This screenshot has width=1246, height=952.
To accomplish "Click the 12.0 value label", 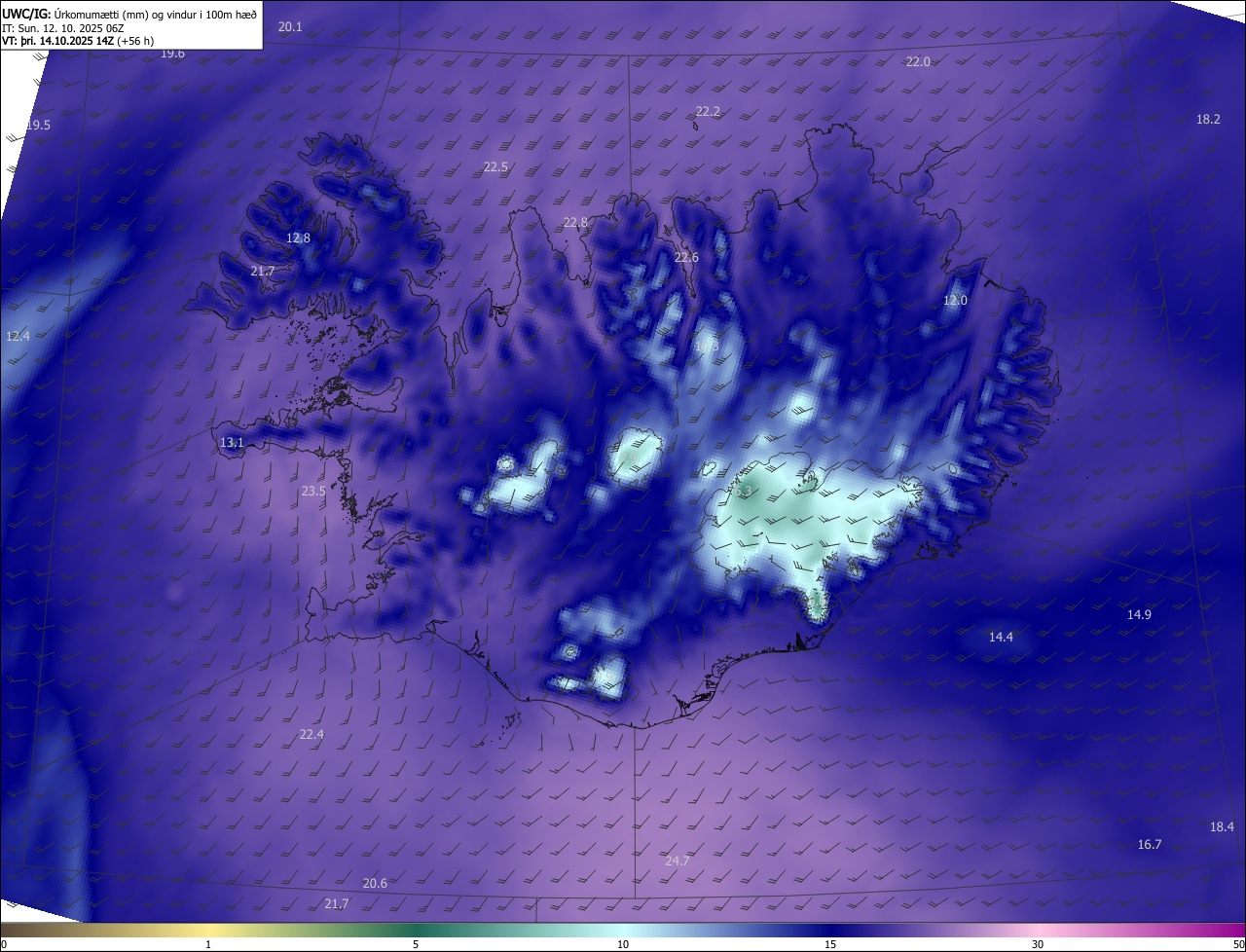I will (955, 301).
